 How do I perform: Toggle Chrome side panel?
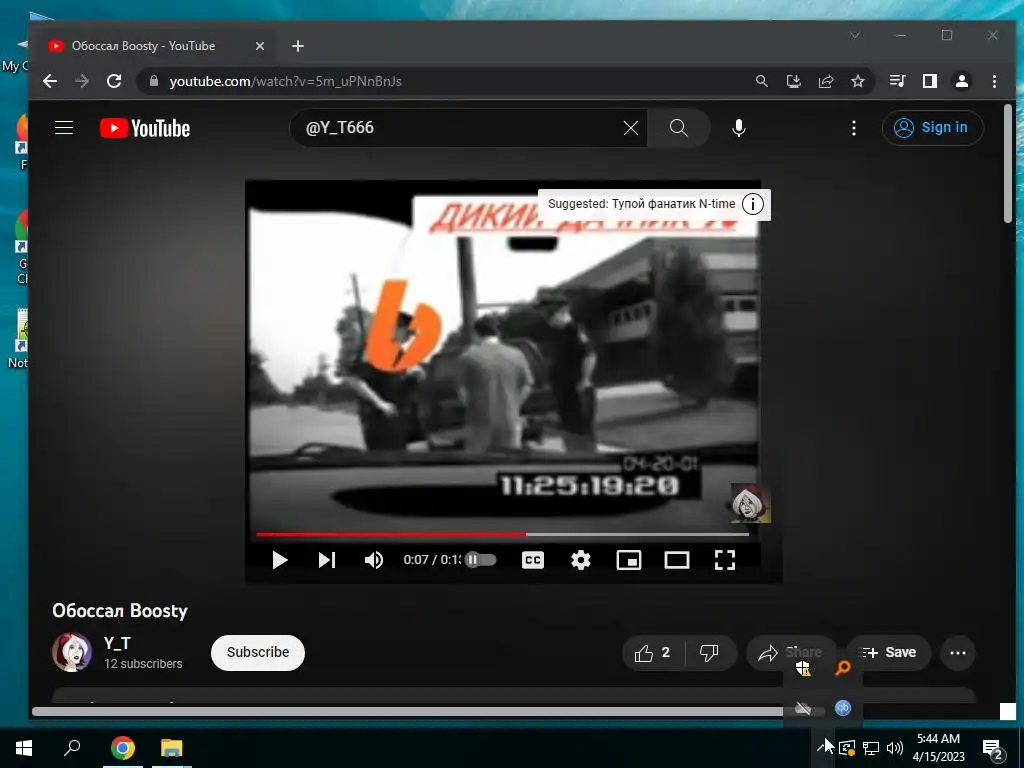pyautogui.click(x=929, y=81)
